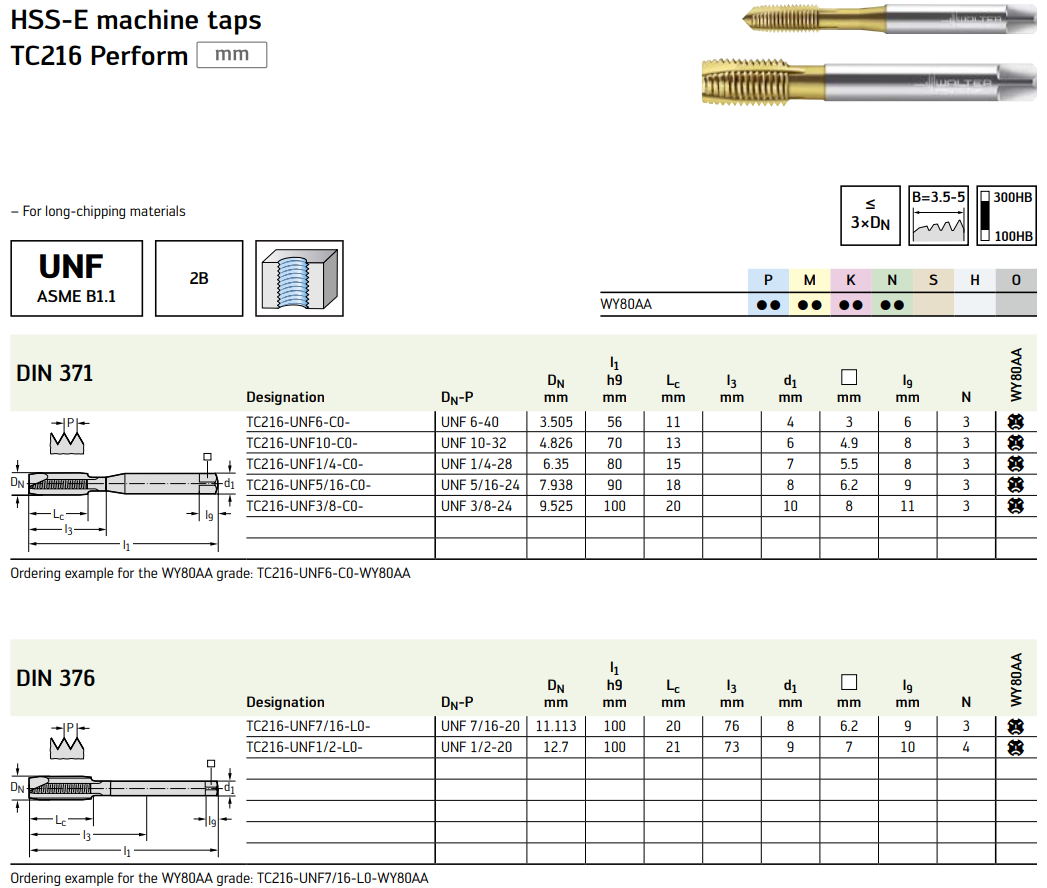This screenshot has height=888, width=1047.
Task: Click the O material group swatch
Action: click(x=1016, y=280)
